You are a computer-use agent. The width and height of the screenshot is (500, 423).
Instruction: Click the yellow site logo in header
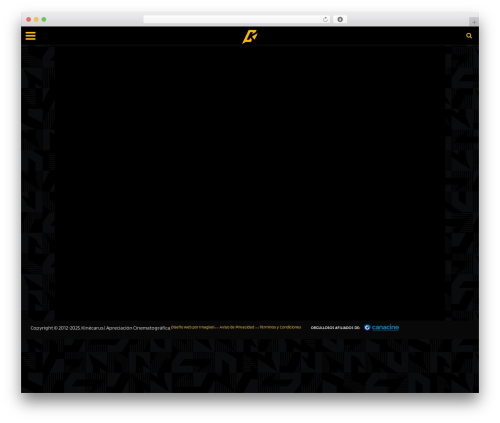click(250, 36)
